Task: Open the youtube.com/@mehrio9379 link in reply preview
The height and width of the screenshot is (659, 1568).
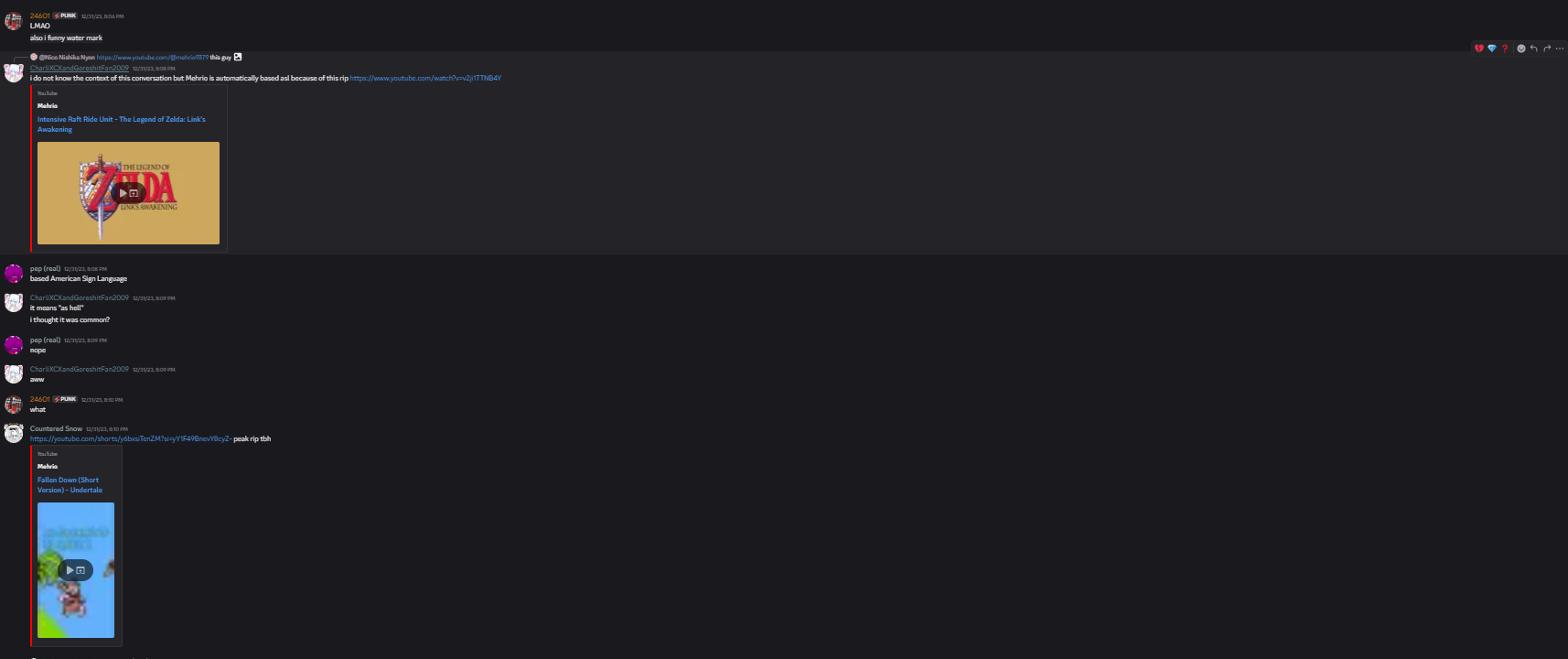Action: click(153, 57)
